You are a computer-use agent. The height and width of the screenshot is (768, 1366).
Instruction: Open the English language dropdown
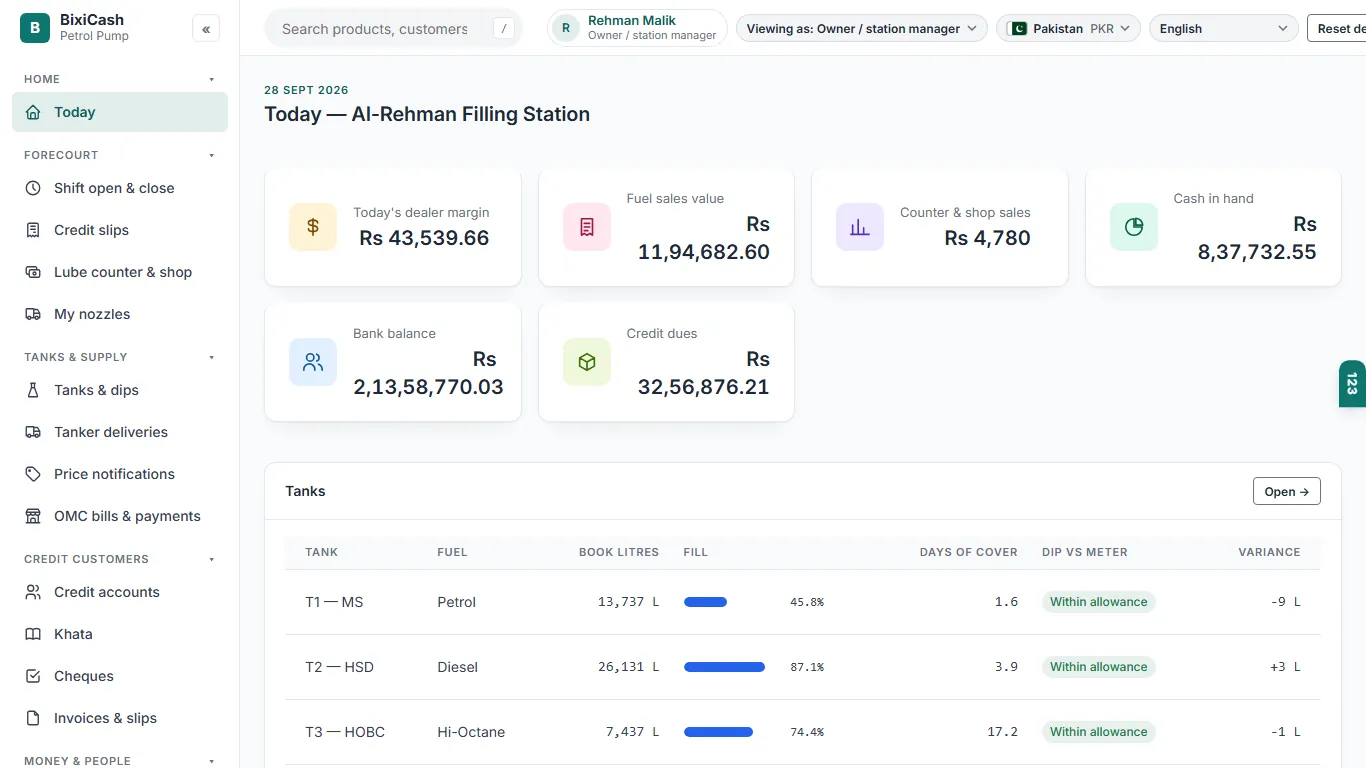click(x=1224, y=29)
